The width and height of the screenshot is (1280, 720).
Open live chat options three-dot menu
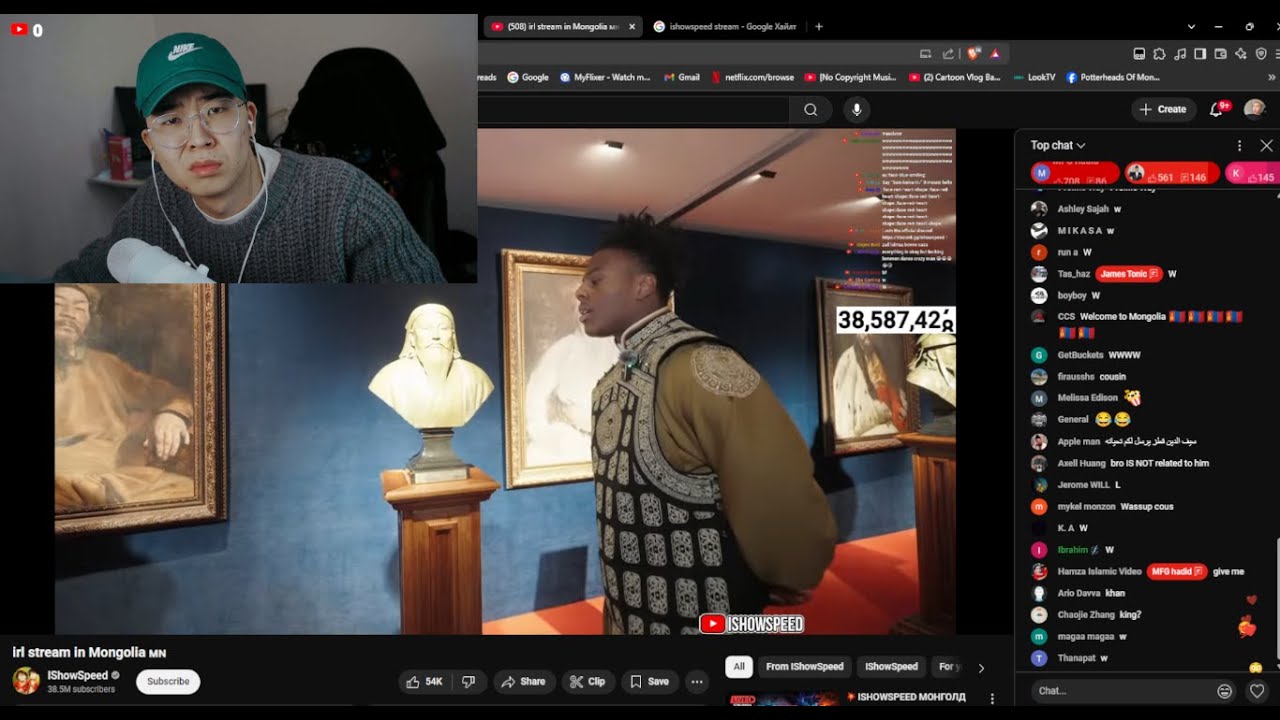pyautogui.click(x=1239, y=146)
